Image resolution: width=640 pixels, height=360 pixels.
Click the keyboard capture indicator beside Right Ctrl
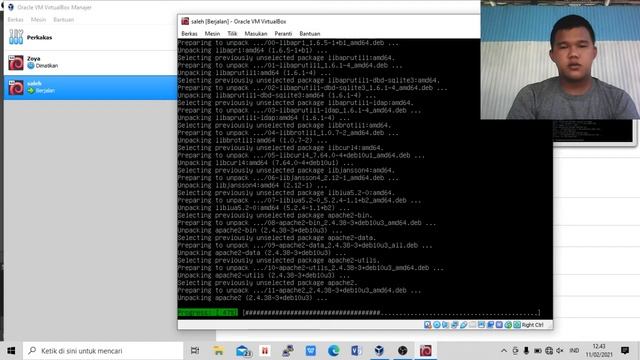[x=517, y=325]
